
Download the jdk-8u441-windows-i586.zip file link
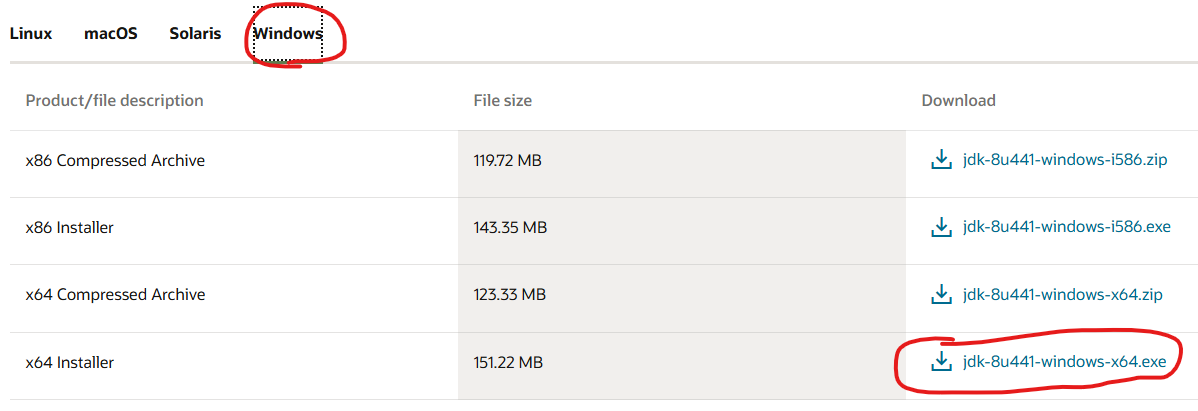coord(1066,160)
